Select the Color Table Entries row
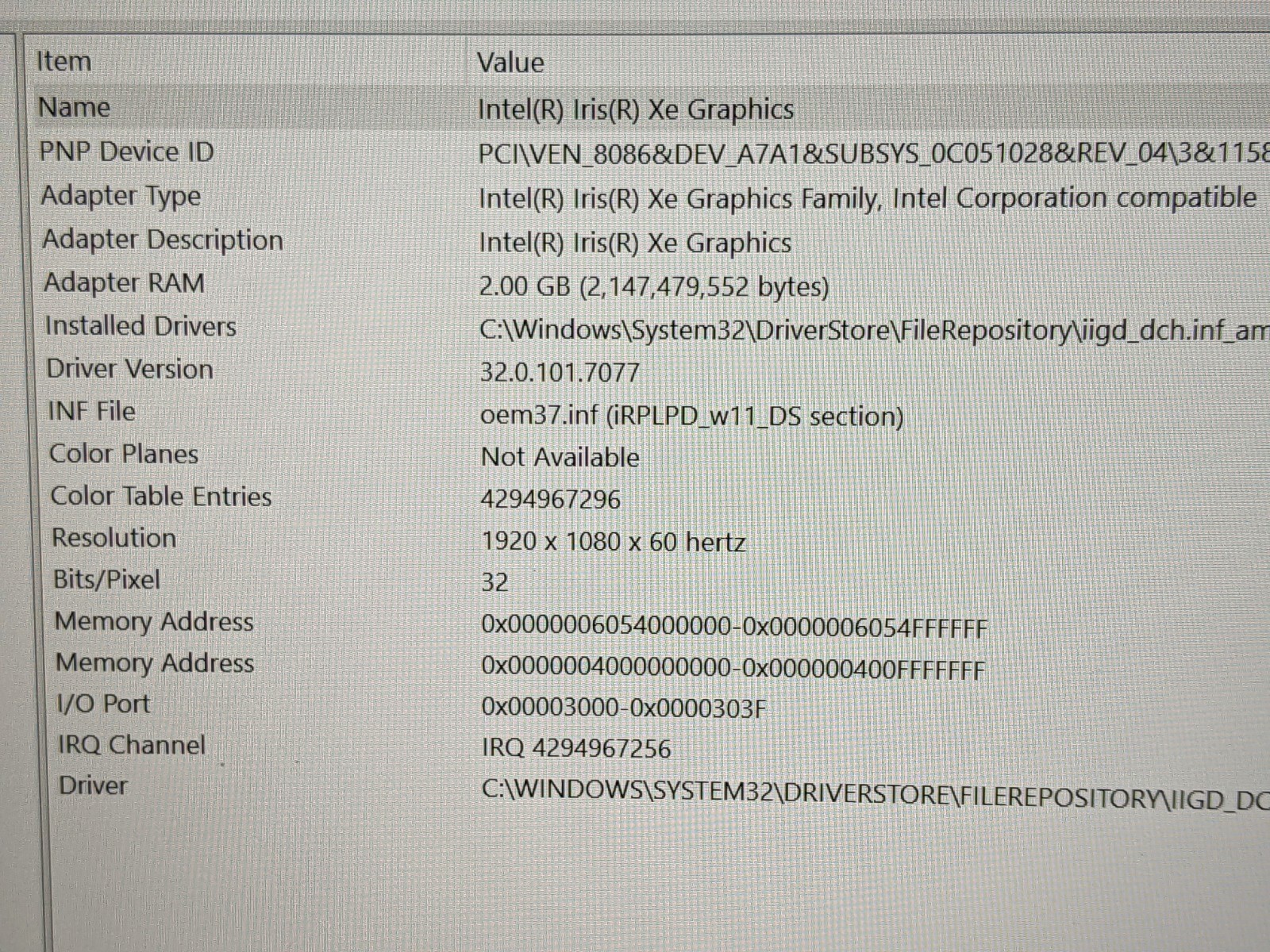The height and width of the screenshot is (952, 1270). pyautogui.click(x=161, y=496)
